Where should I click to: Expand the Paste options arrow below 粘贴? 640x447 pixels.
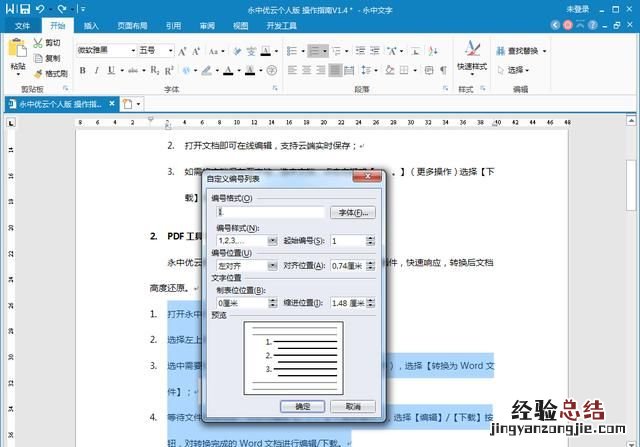point(18,75)
